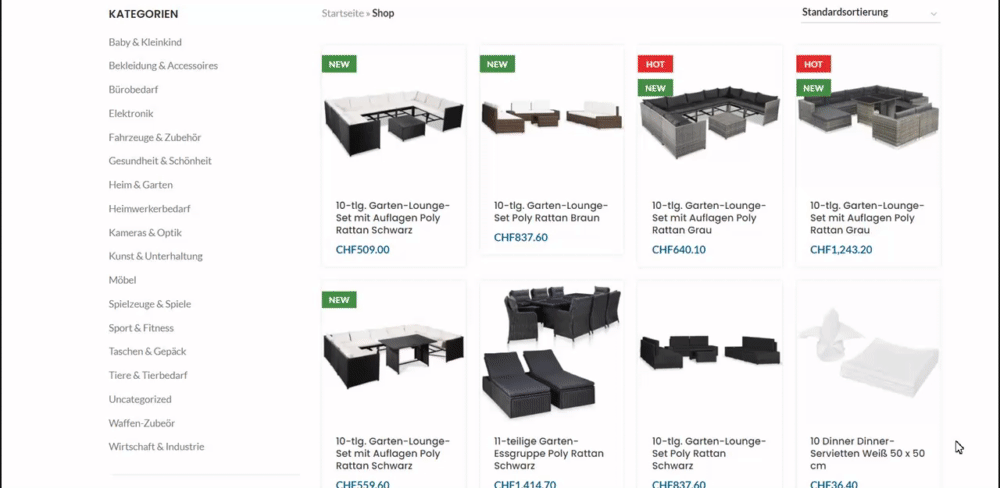This screenshot has width=1000, height=488.
Task: Click the NEW badge on CHF559.60 lounge set
Action: [x=339, y=300]
